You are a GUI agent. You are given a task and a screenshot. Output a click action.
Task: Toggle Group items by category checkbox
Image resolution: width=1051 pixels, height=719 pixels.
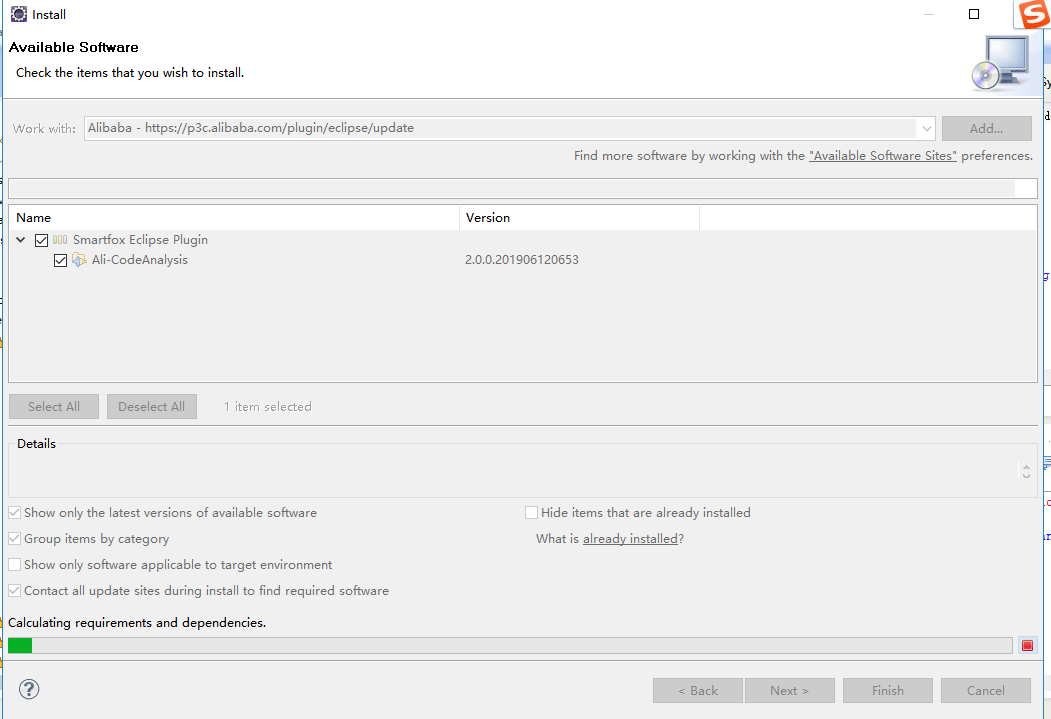tap(14, 539)
